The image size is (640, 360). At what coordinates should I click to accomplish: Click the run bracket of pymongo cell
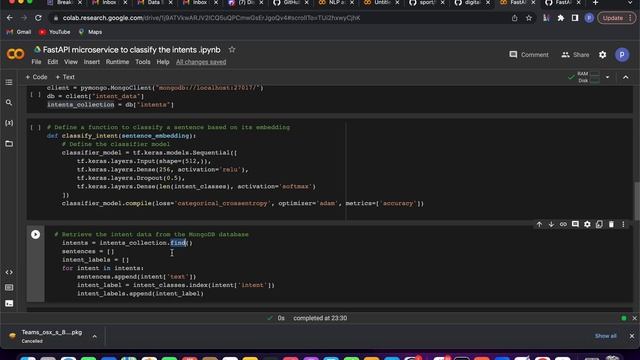(36, 95)
